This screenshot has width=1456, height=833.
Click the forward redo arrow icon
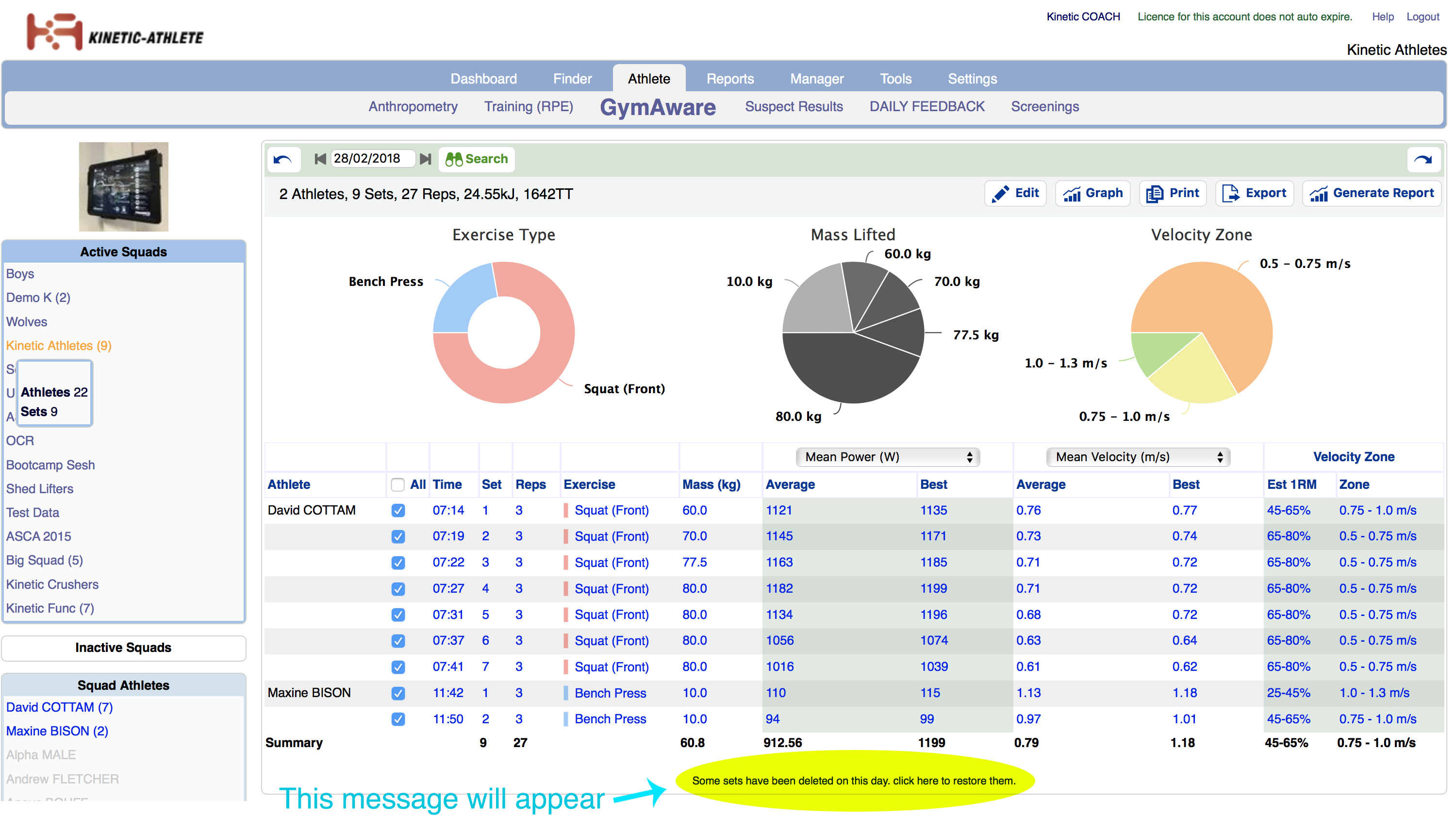[x=1423, y=159]
